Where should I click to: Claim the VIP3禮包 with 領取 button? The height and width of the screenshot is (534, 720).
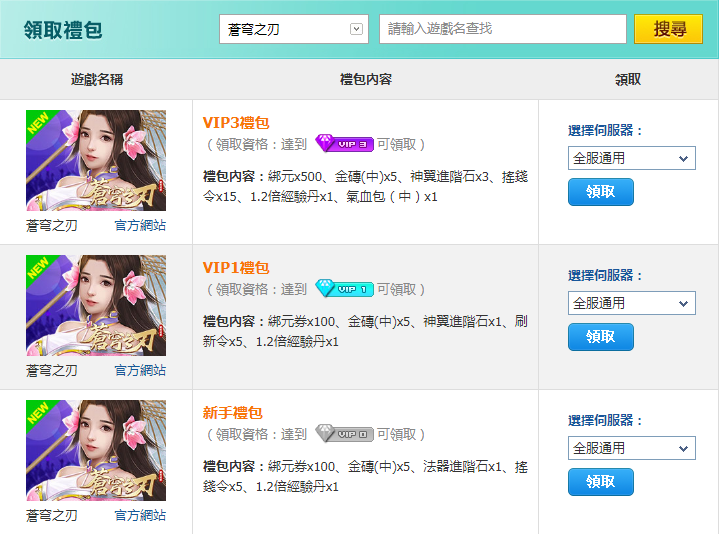pyautogui.click(x=601, y=192)
